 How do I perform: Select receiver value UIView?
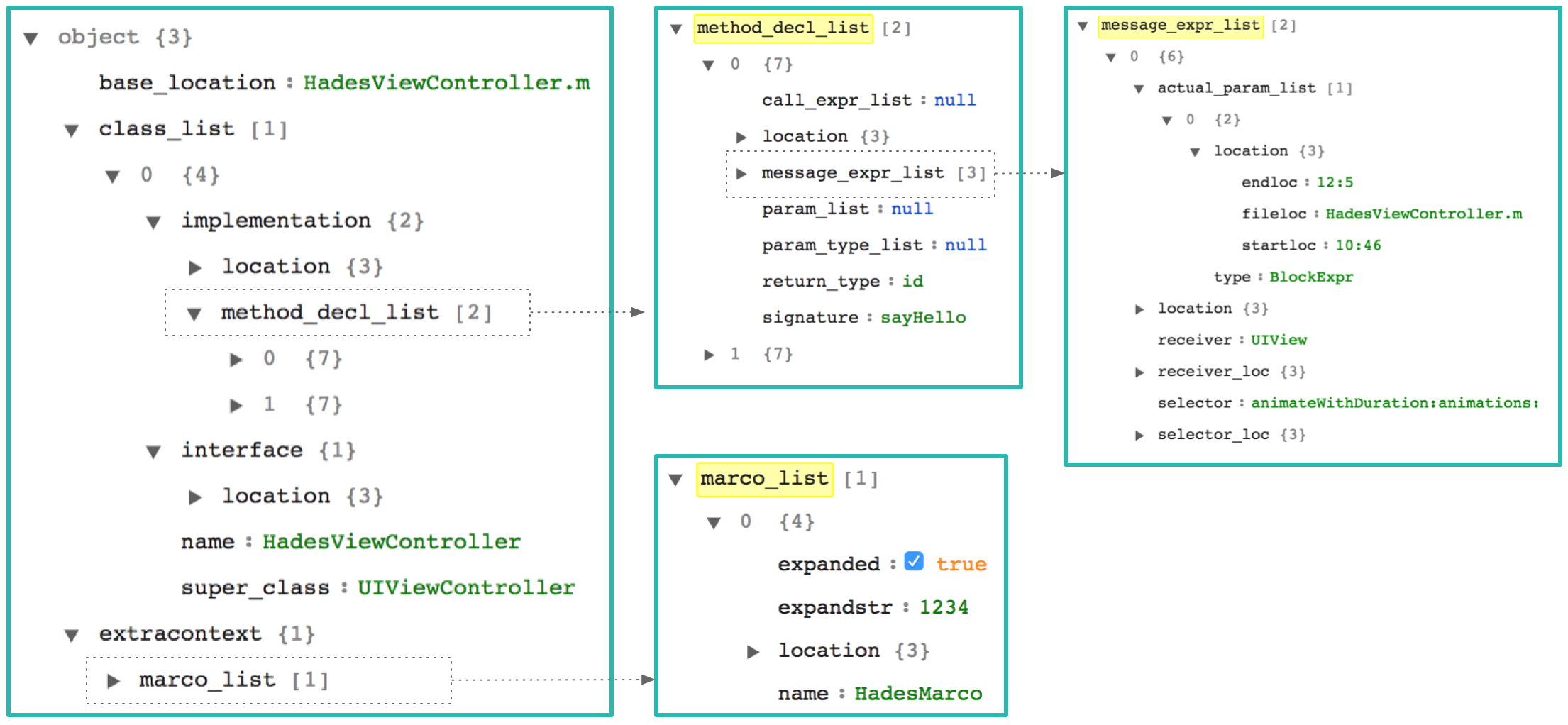[x=1279, y=340]
